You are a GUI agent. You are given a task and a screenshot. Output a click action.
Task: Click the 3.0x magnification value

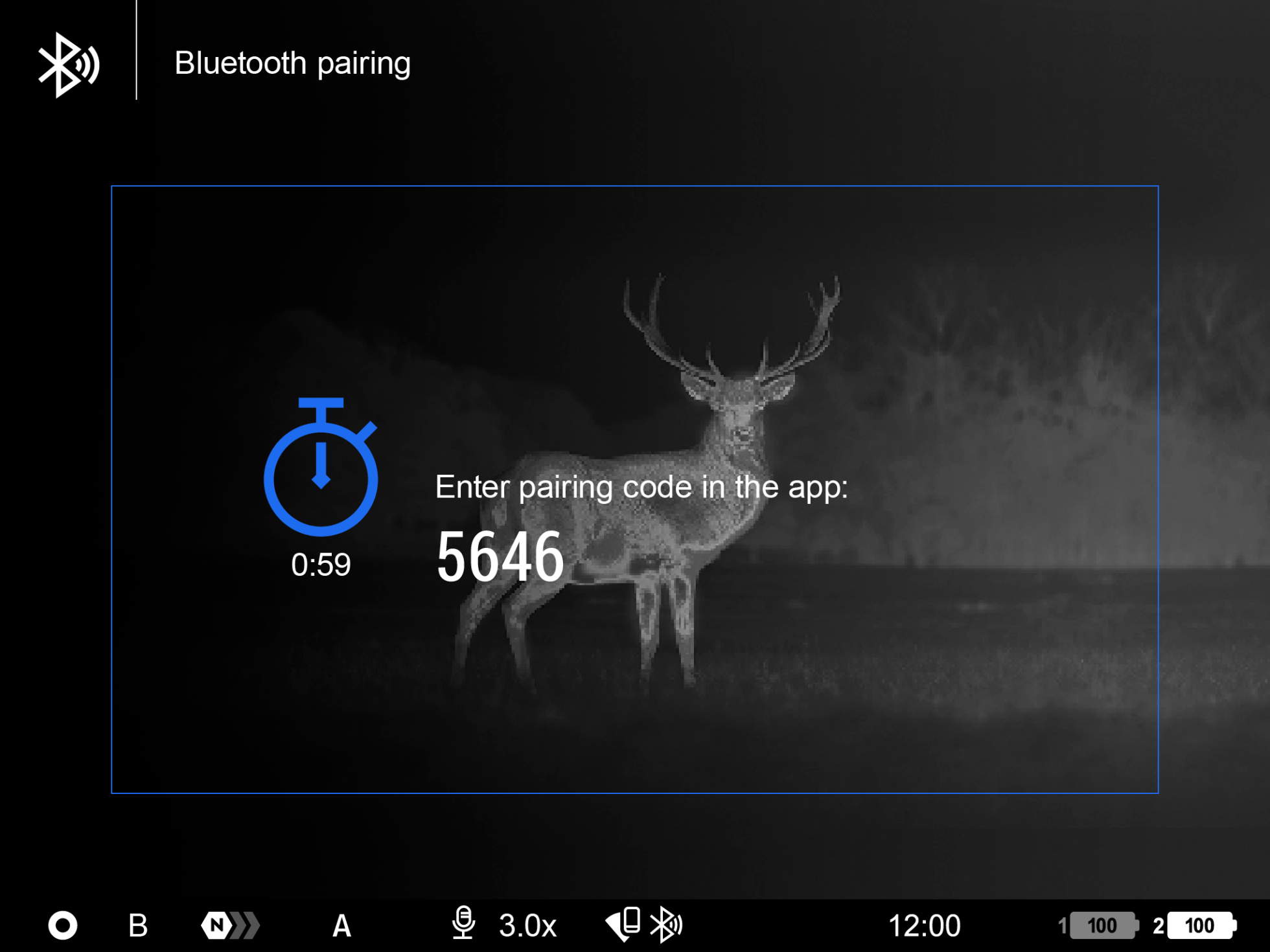coord(527,925)
